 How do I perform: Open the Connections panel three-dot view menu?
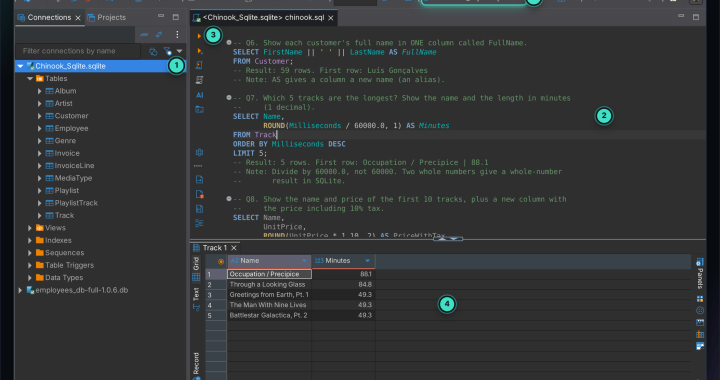click(177, 34)
